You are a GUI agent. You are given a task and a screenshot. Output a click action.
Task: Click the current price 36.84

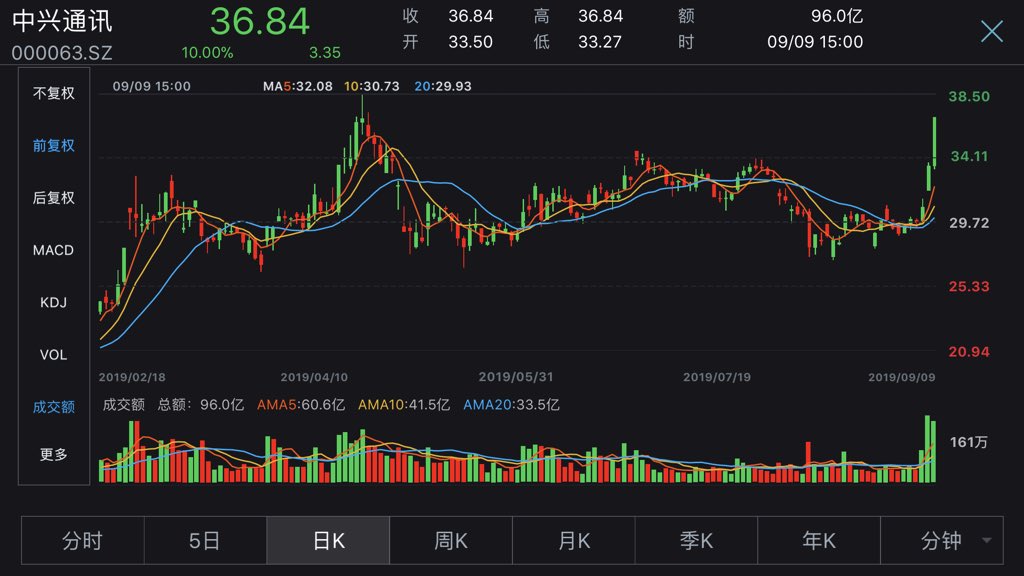(x=259, y=21)
